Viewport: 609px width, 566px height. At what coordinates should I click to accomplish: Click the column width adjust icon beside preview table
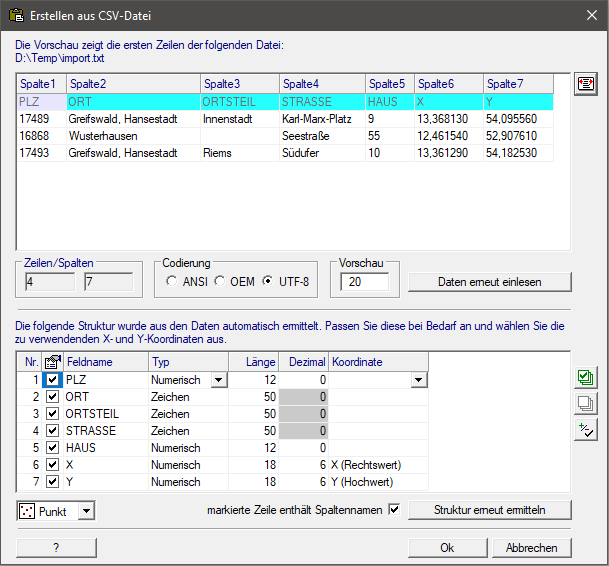point(586,84)
